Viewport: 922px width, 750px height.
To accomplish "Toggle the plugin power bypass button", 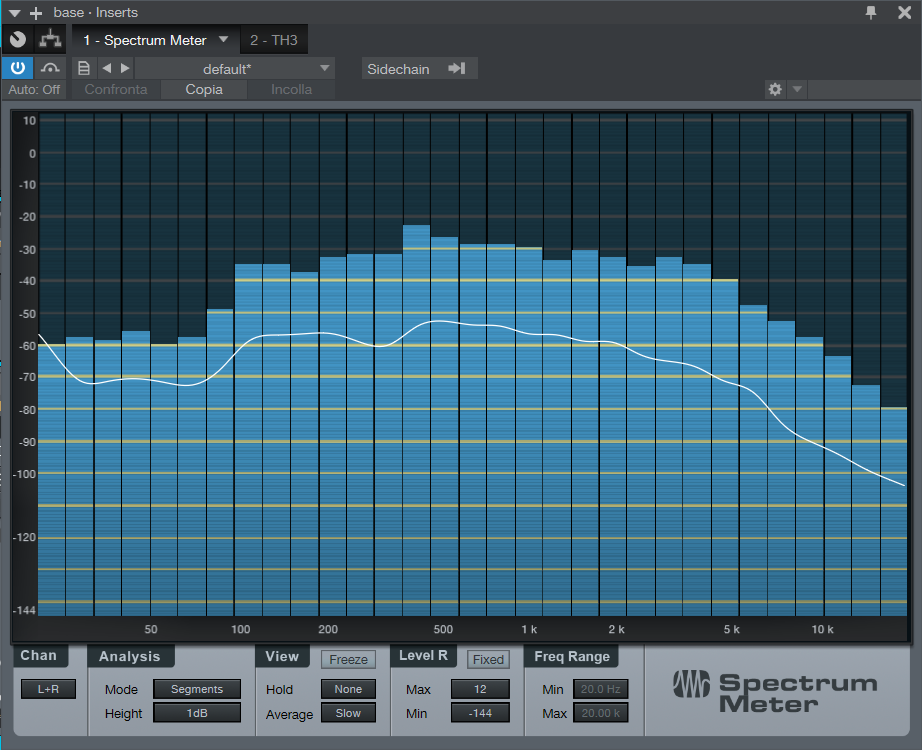I will coord(17,68).
